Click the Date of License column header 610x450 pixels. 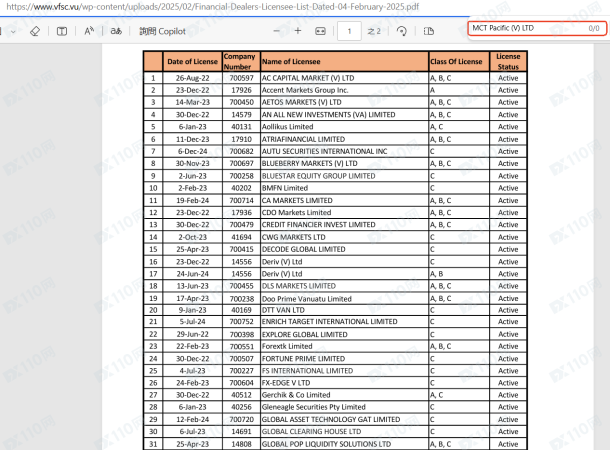click(193, 61)
